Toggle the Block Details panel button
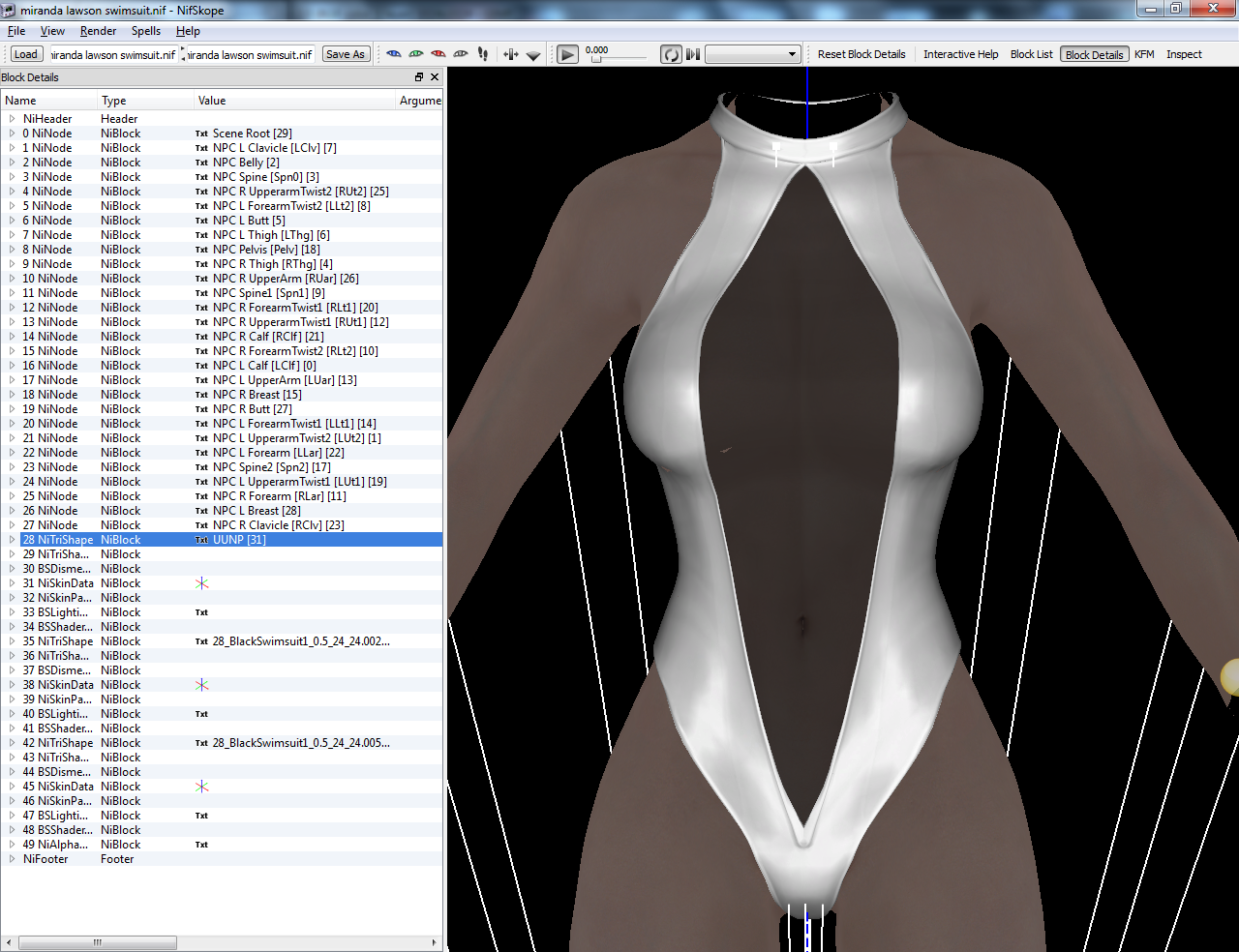 point(1094,54)
